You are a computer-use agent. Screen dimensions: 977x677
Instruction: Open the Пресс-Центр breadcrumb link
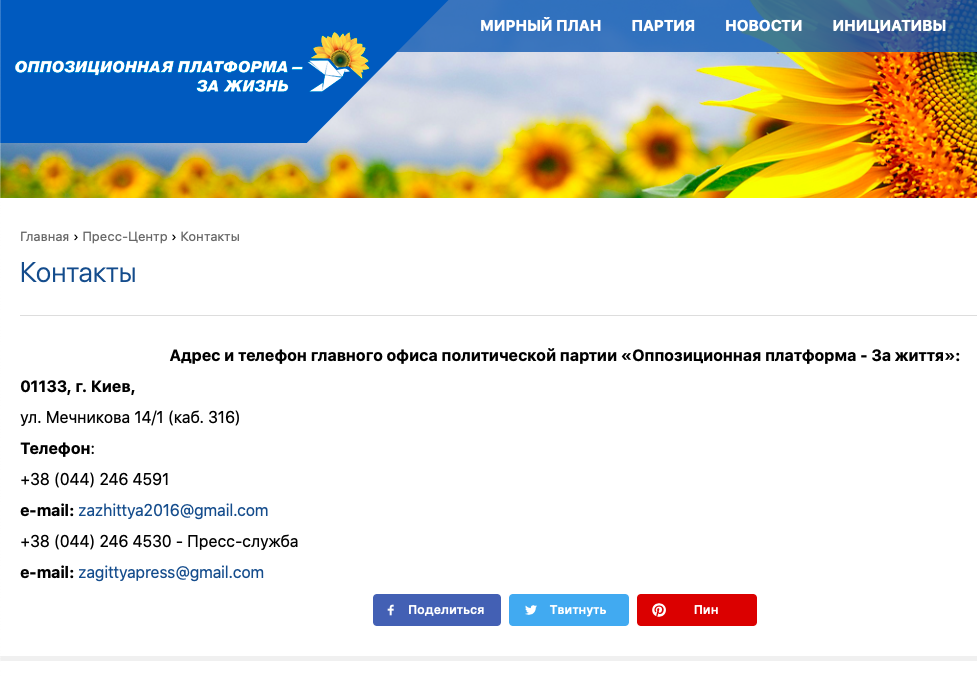[x=125, y=237]
